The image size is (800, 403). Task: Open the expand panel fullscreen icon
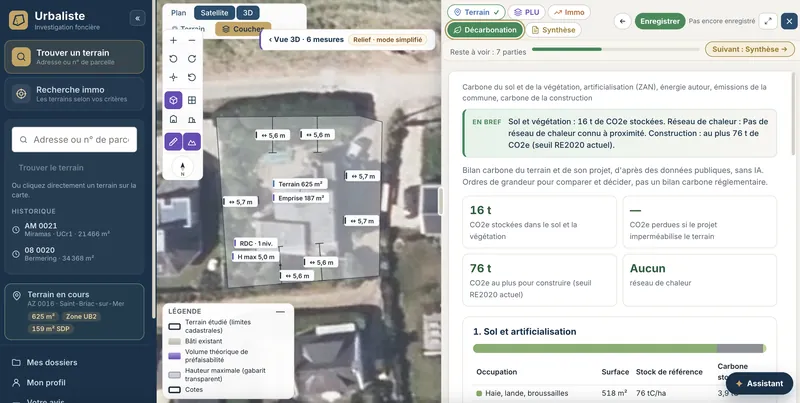(768, 21)
